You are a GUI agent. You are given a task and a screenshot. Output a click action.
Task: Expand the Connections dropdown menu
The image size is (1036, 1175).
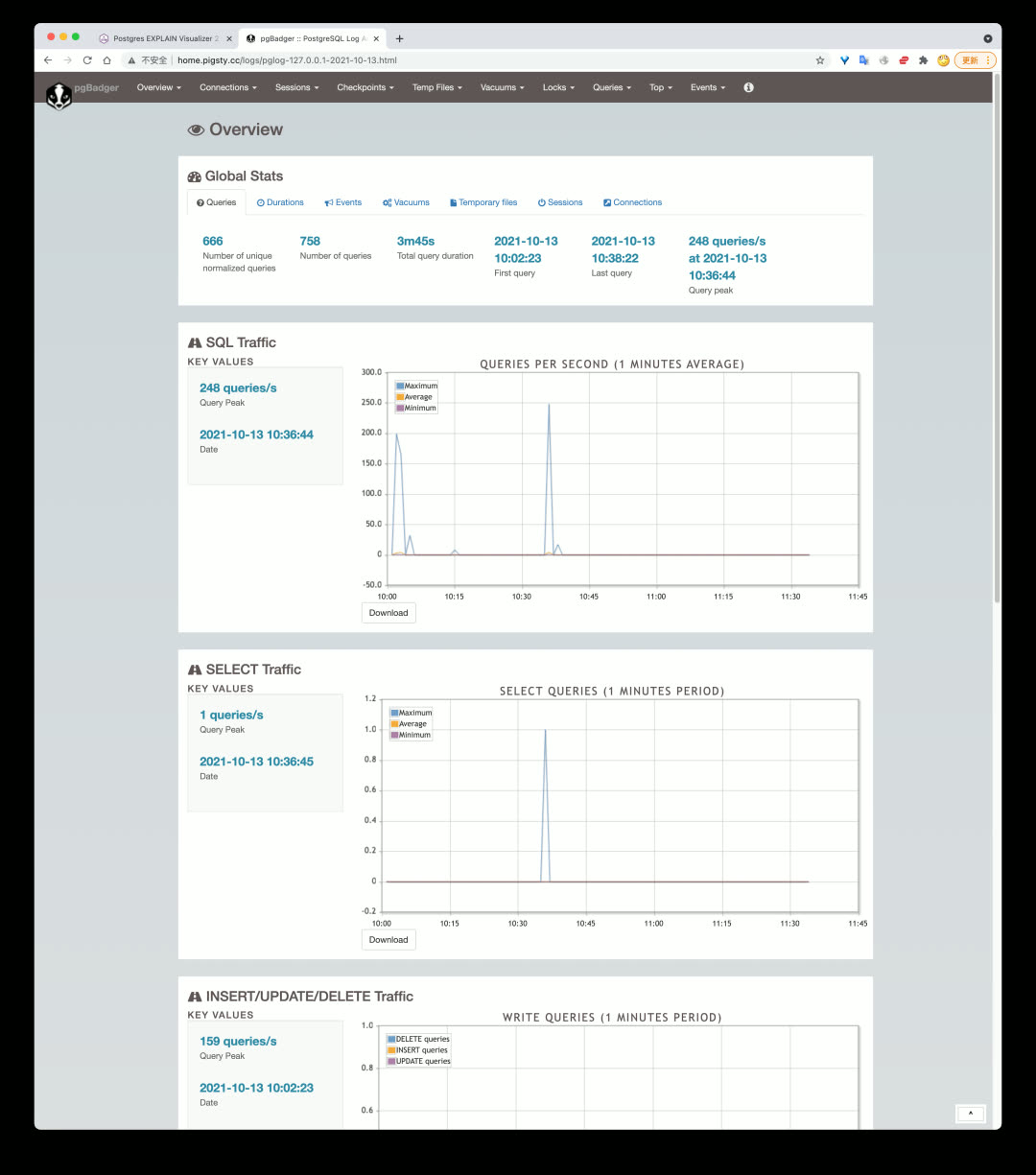click(228, 87)
